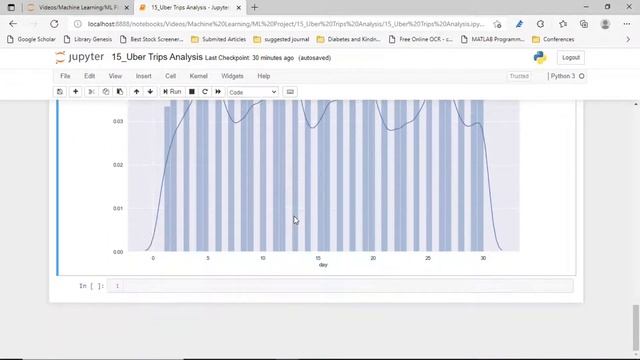
Task: Open the cell type Code dropdown
Action: (x=253, y=92)
